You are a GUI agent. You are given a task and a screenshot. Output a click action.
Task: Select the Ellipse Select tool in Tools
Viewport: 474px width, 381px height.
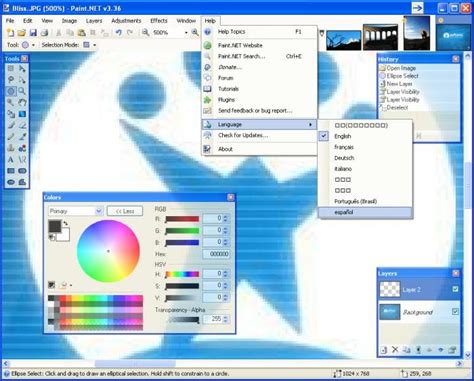pyautogui.click(x=11, y=91)
